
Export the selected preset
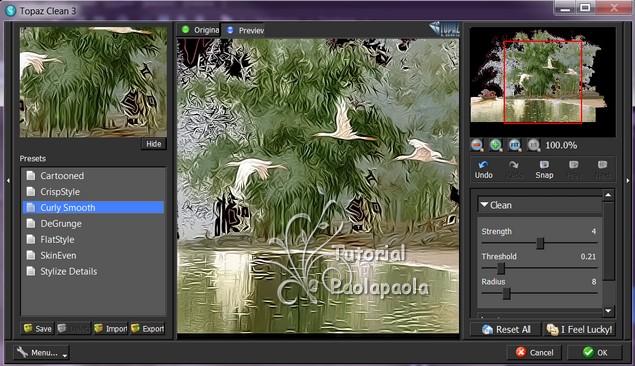point(148,328)
